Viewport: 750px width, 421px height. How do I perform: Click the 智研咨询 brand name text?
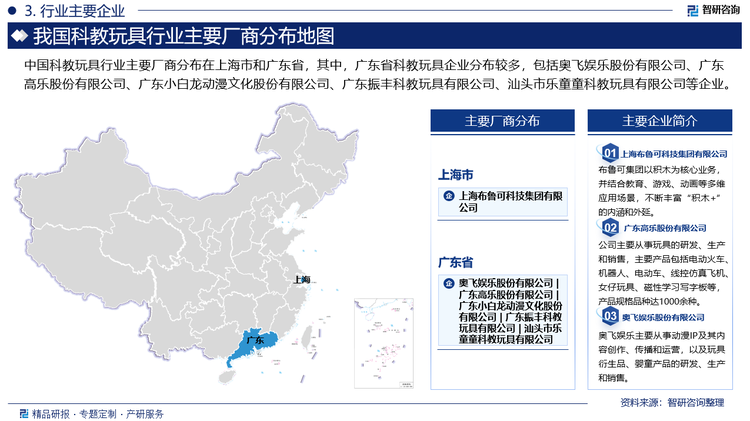pyautogui.click(x=720, y=10)
